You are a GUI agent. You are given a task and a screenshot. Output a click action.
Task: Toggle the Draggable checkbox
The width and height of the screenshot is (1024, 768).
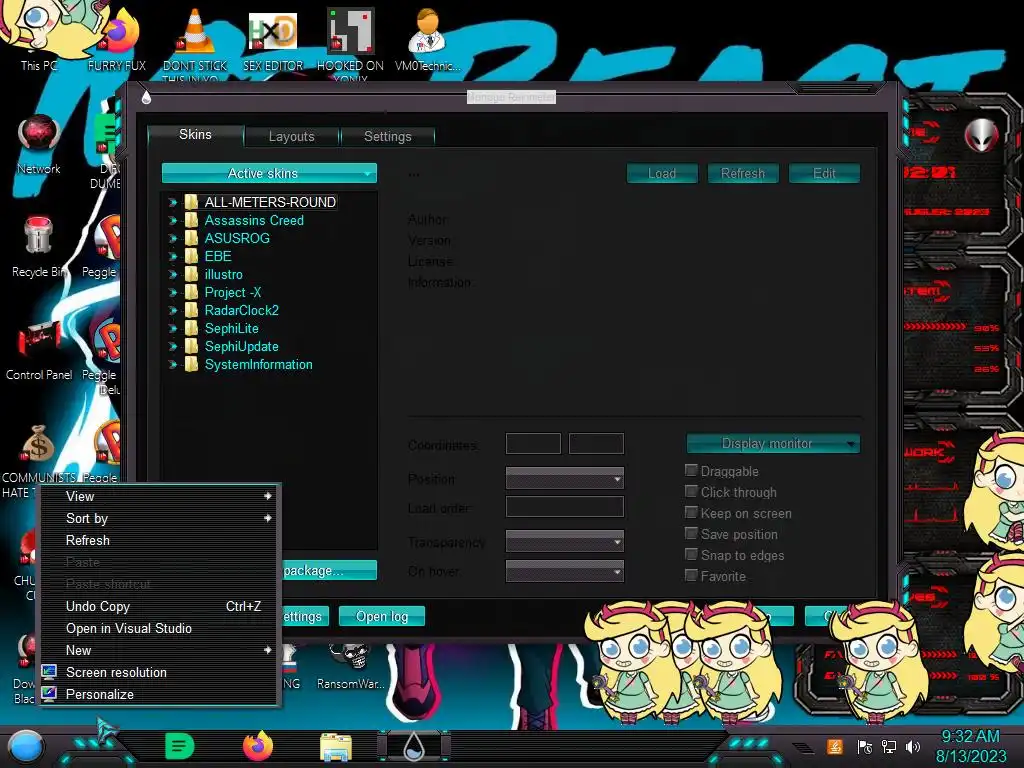(691, 470)
